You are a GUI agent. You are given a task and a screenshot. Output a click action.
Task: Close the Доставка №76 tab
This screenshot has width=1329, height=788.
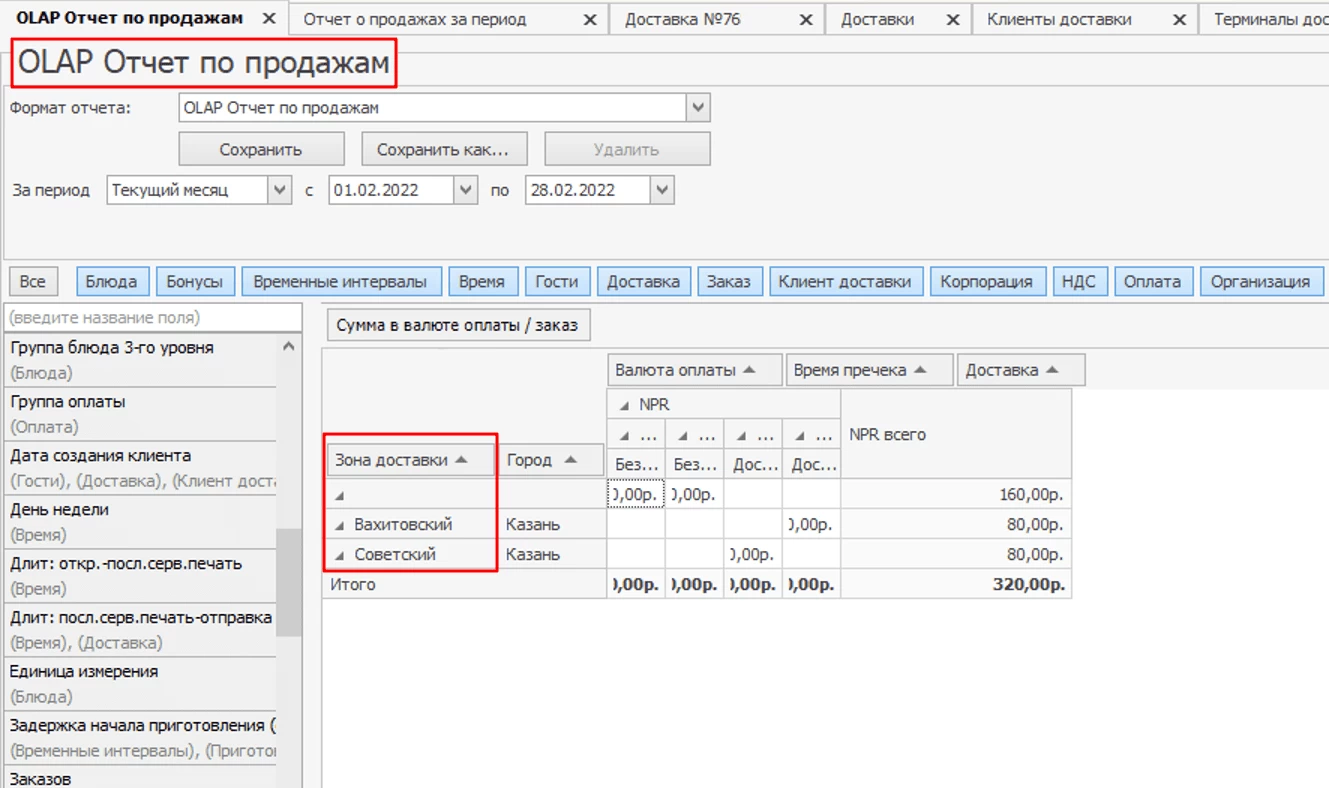pos(805,20)
